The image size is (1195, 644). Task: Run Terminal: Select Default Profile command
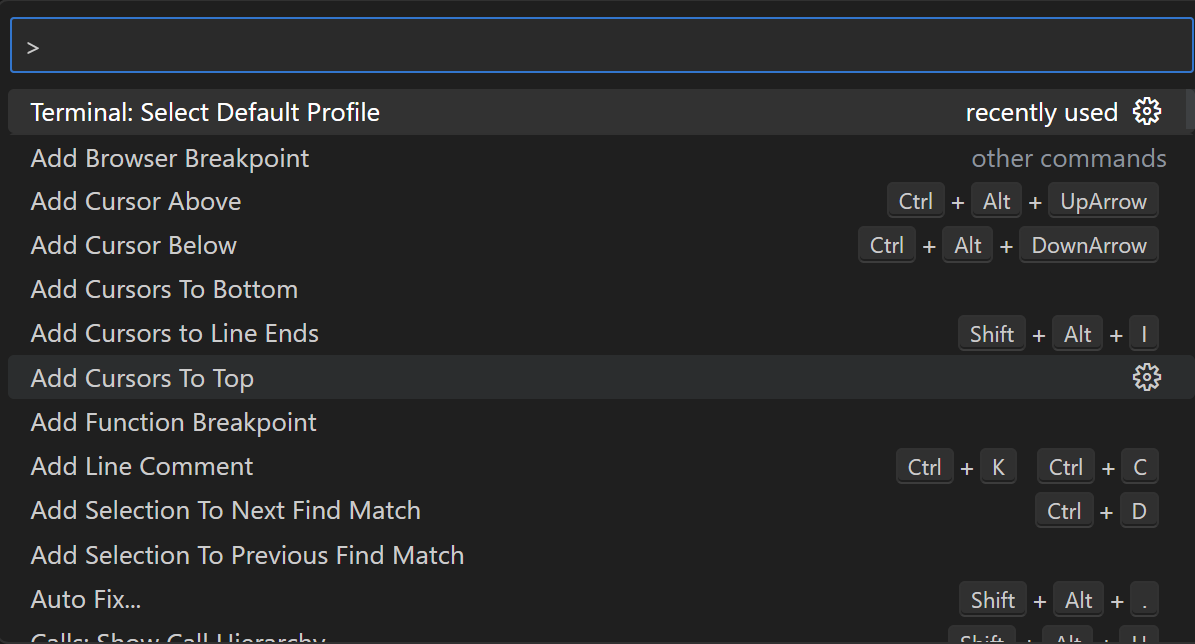205,112
